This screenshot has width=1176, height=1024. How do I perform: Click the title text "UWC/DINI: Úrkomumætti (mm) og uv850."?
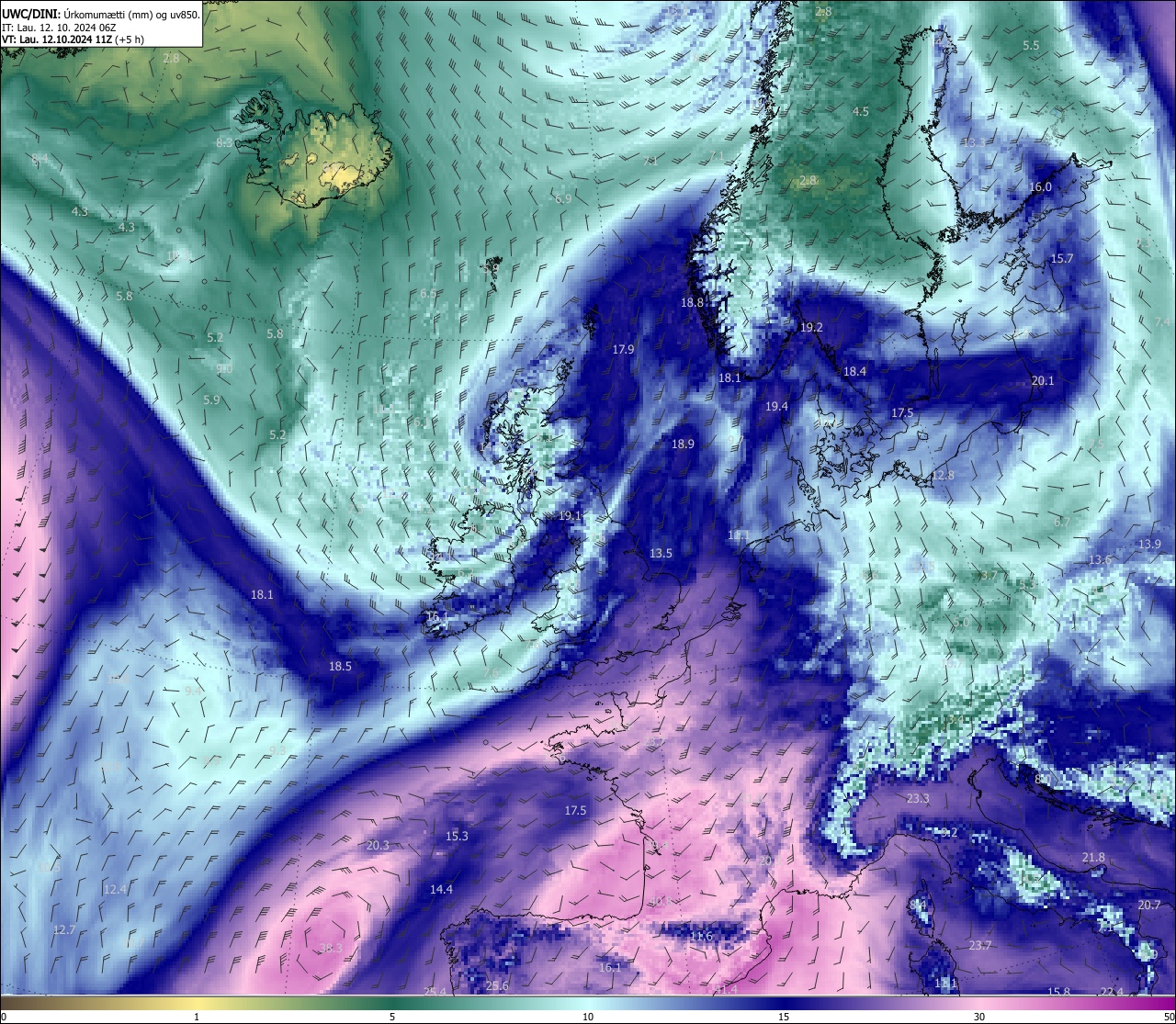(101, 15)
